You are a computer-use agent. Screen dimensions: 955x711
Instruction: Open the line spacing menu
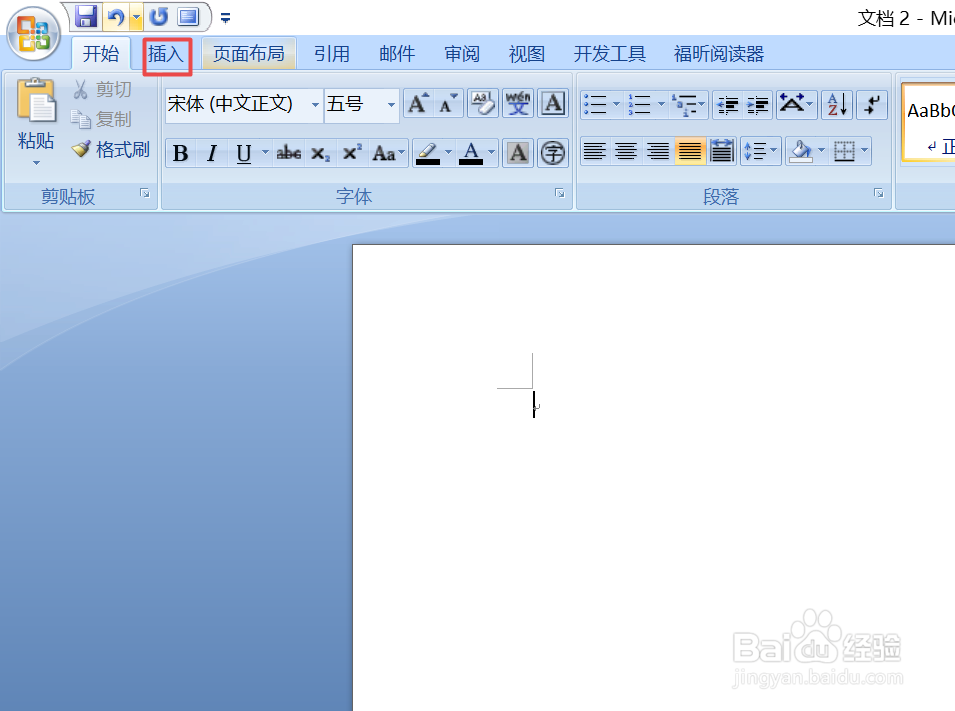tap(761, 151)
